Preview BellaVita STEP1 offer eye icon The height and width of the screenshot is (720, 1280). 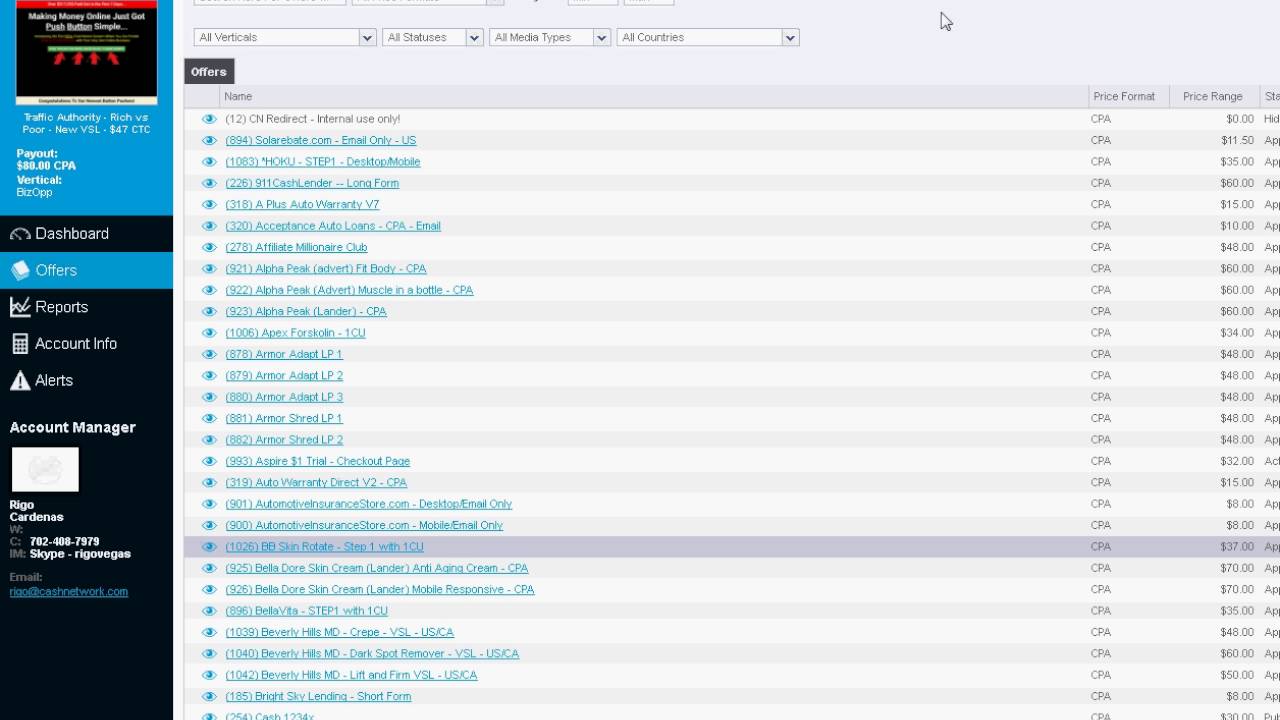[209, 611]
